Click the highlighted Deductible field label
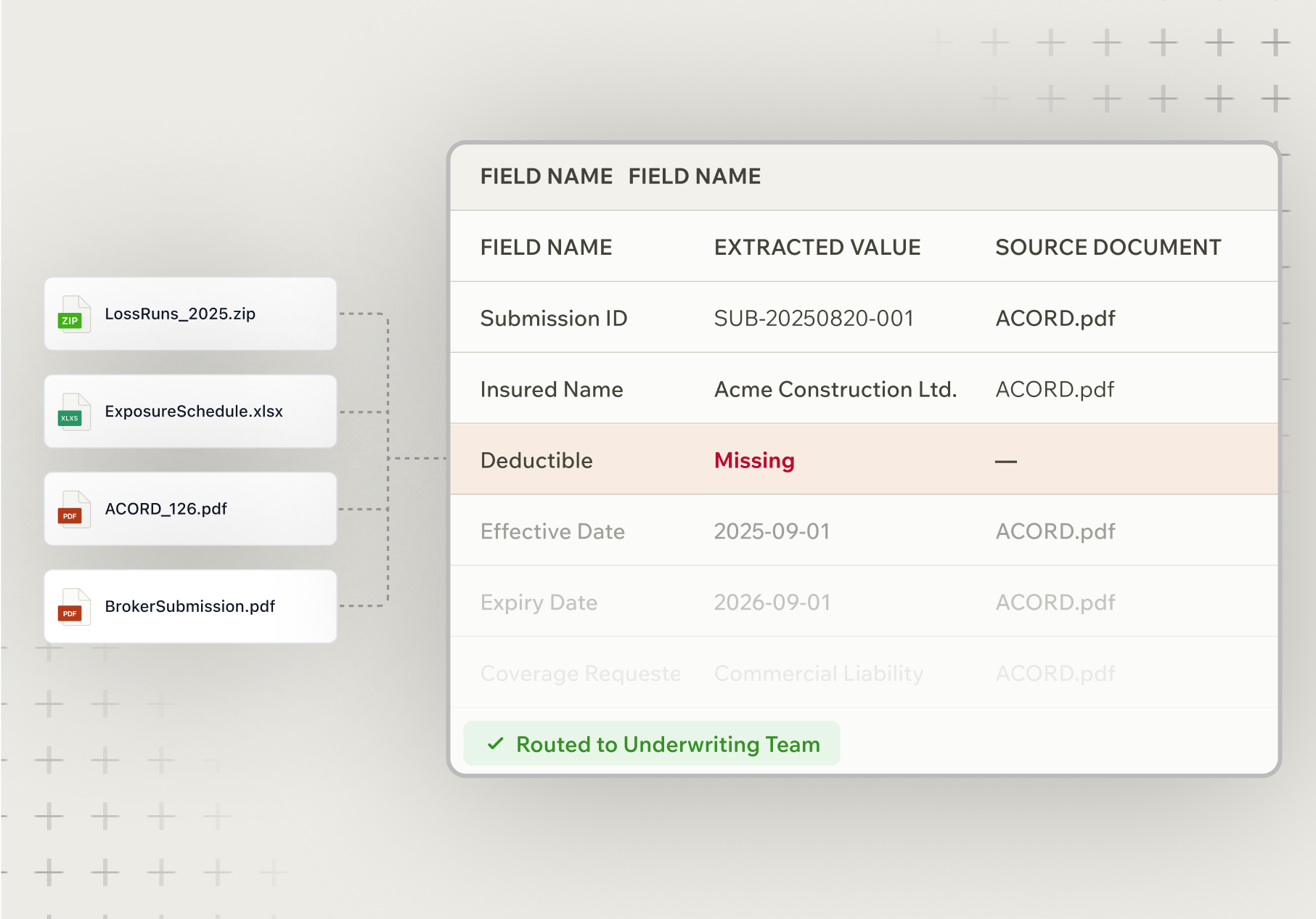Screen dimensions: 1316x919 [536, 460]
